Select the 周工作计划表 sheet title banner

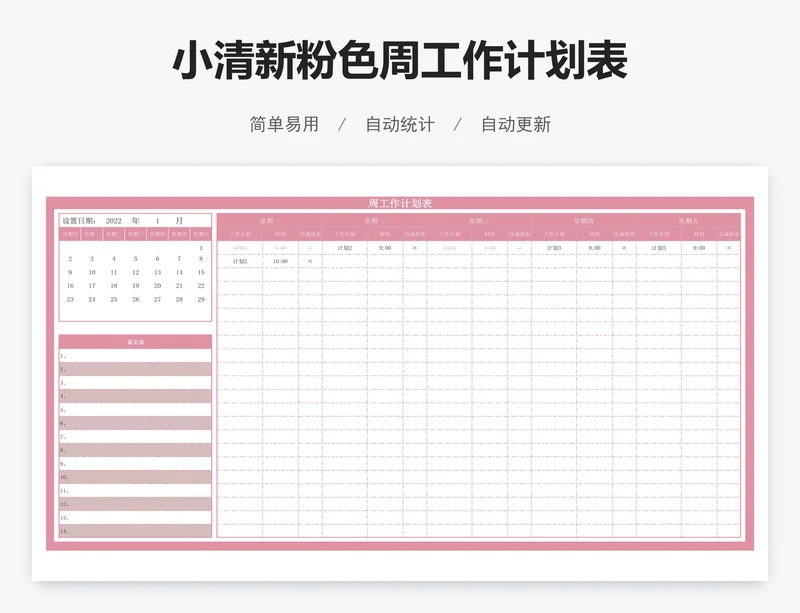click(x=400, y=203)
